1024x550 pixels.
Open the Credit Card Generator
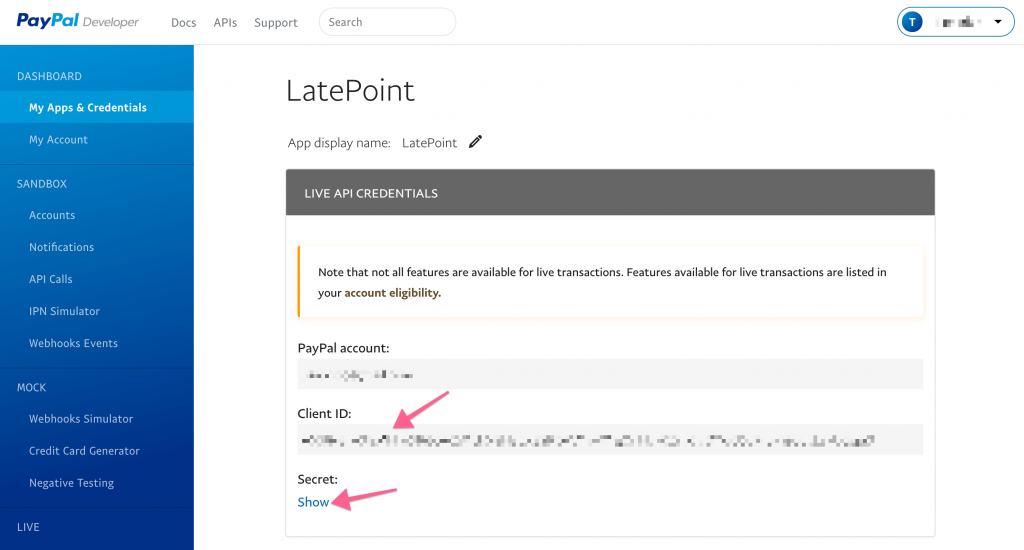coord(84,451)
